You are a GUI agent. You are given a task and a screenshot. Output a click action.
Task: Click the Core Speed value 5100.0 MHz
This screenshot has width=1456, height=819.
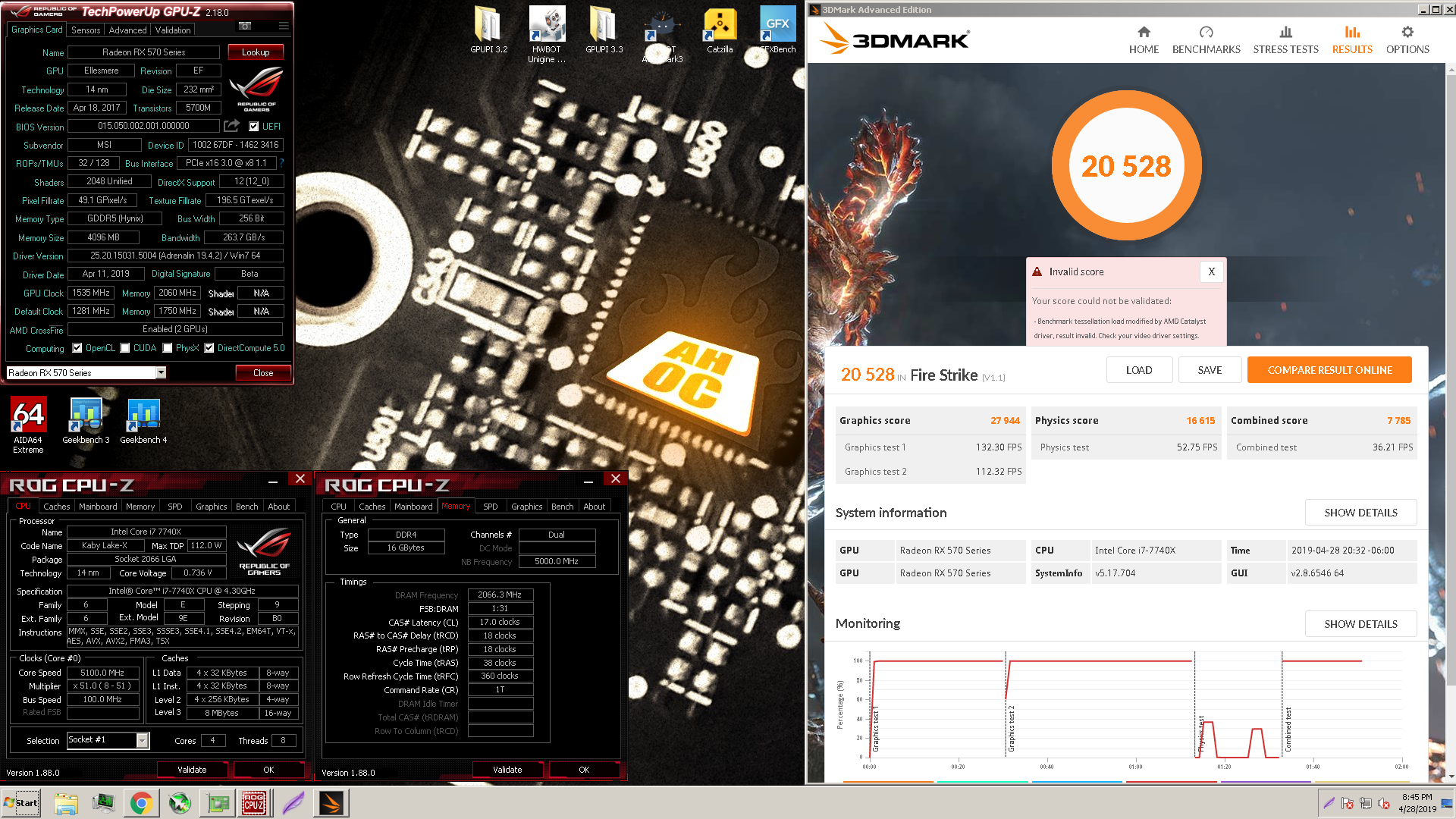(102, 673)
